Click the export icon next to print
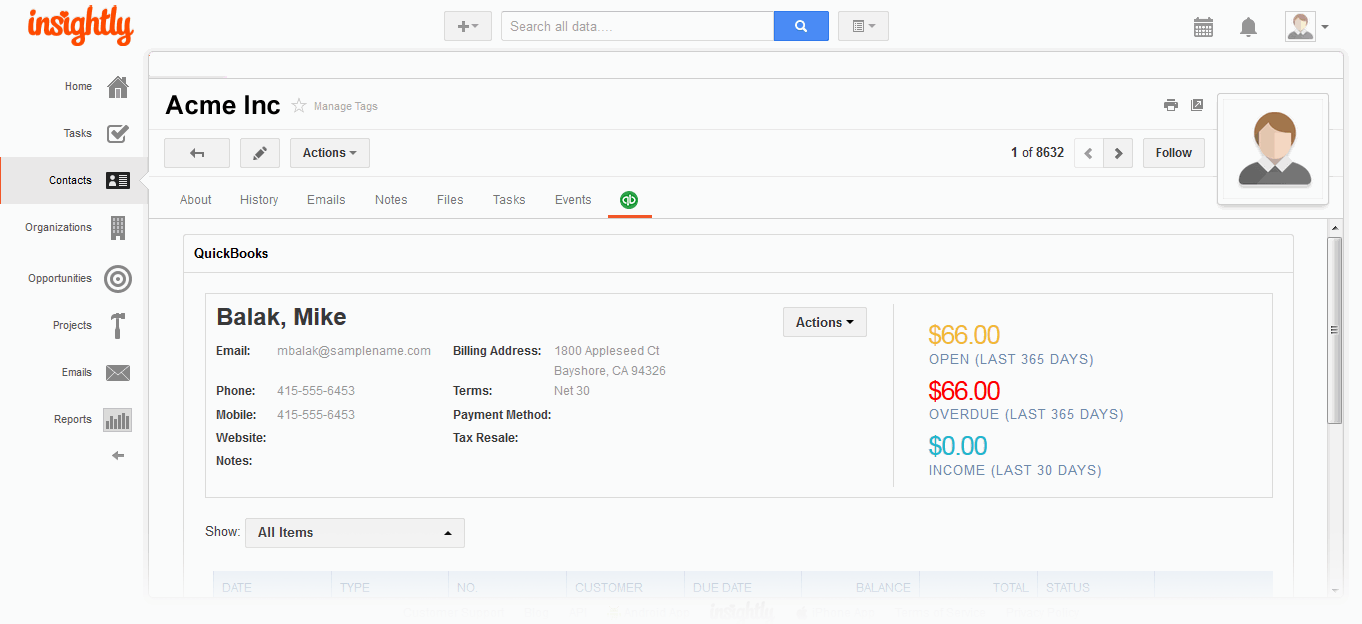Image resolution: width=1362 pixels, height=624 pixels. (1197, 105)
